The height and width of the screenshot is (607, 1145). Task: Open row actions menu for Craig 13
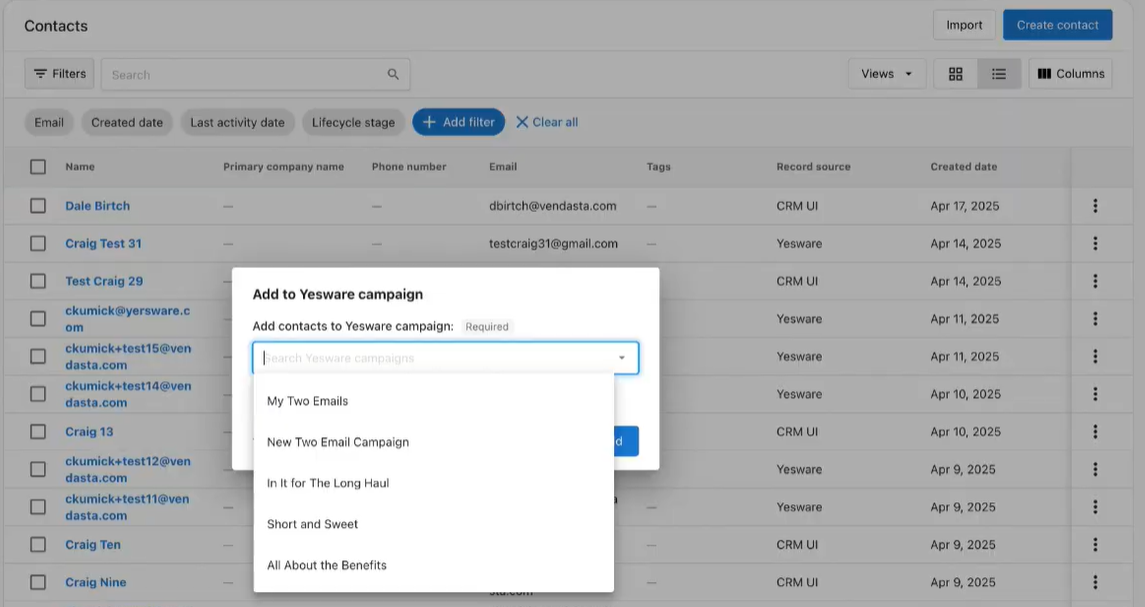click(x=1095, y=432)
